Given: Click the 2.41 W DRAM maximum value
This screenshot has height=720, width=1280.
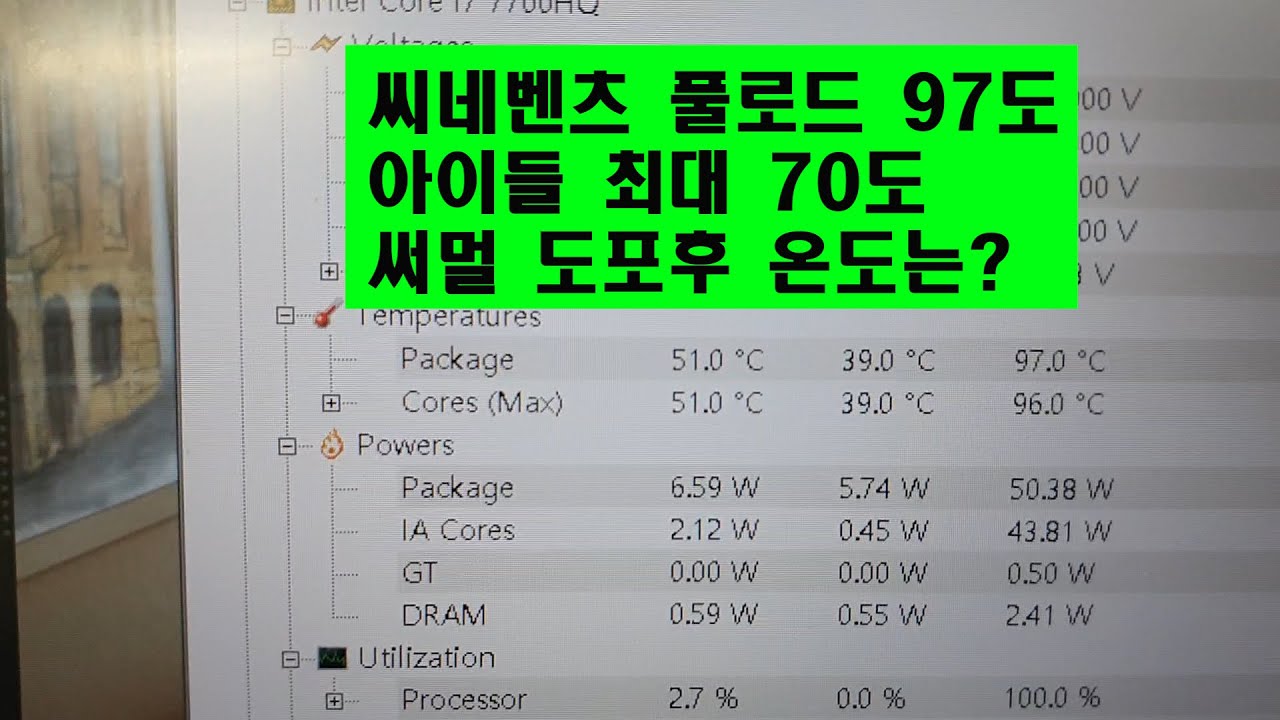Looking at the screenshot, I should [x=1049, y=617].
